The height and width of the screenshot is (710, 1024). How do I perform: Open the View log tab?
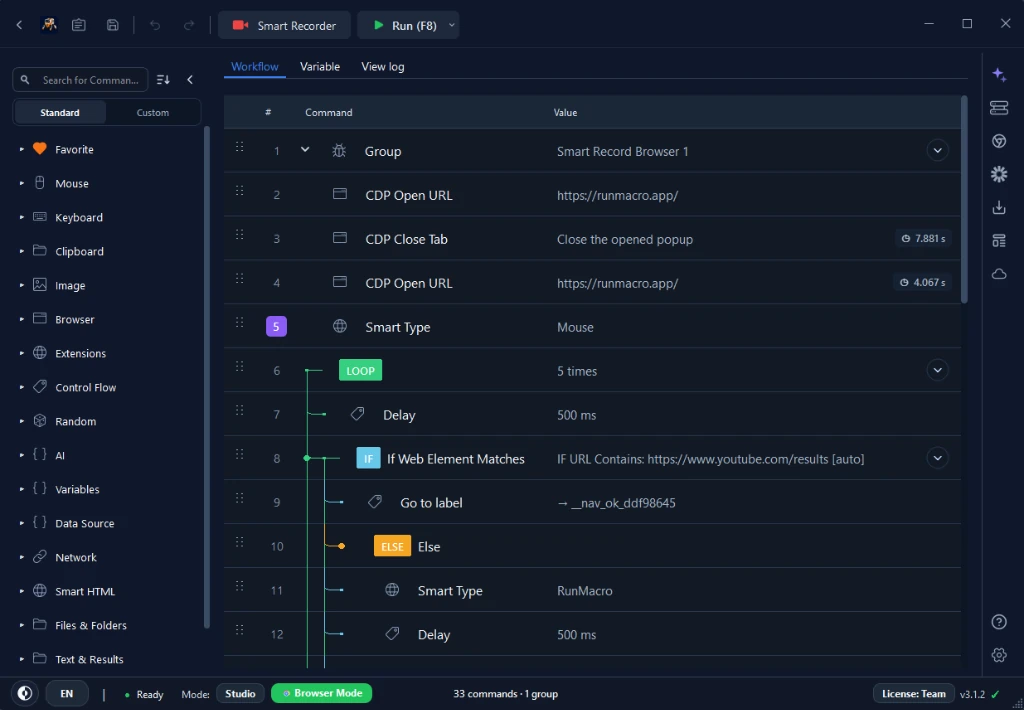pos(383,67)
